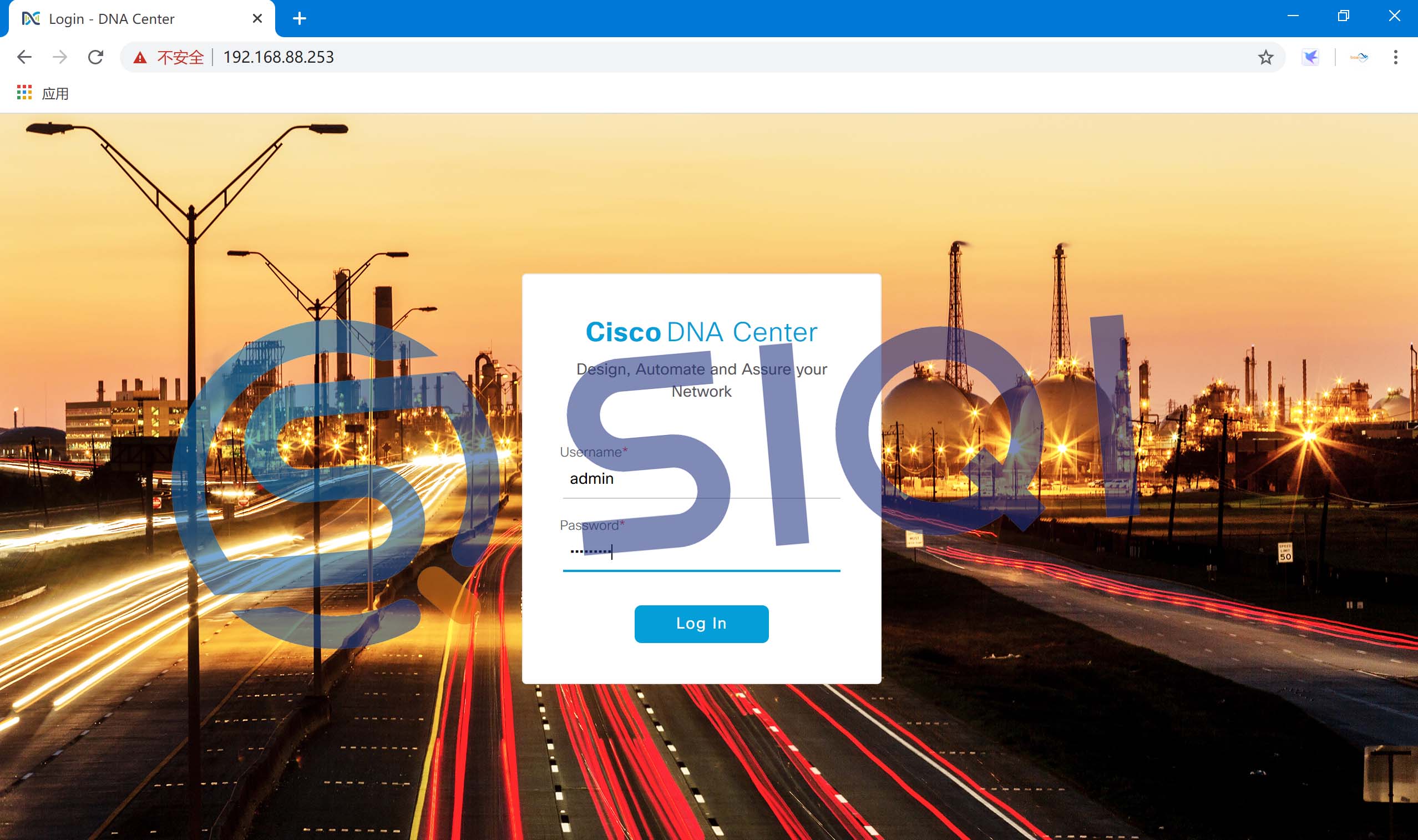Close the Login - DNA Center tab
Viewport: 1418px width, 840px height.
(x=257, y=19)
